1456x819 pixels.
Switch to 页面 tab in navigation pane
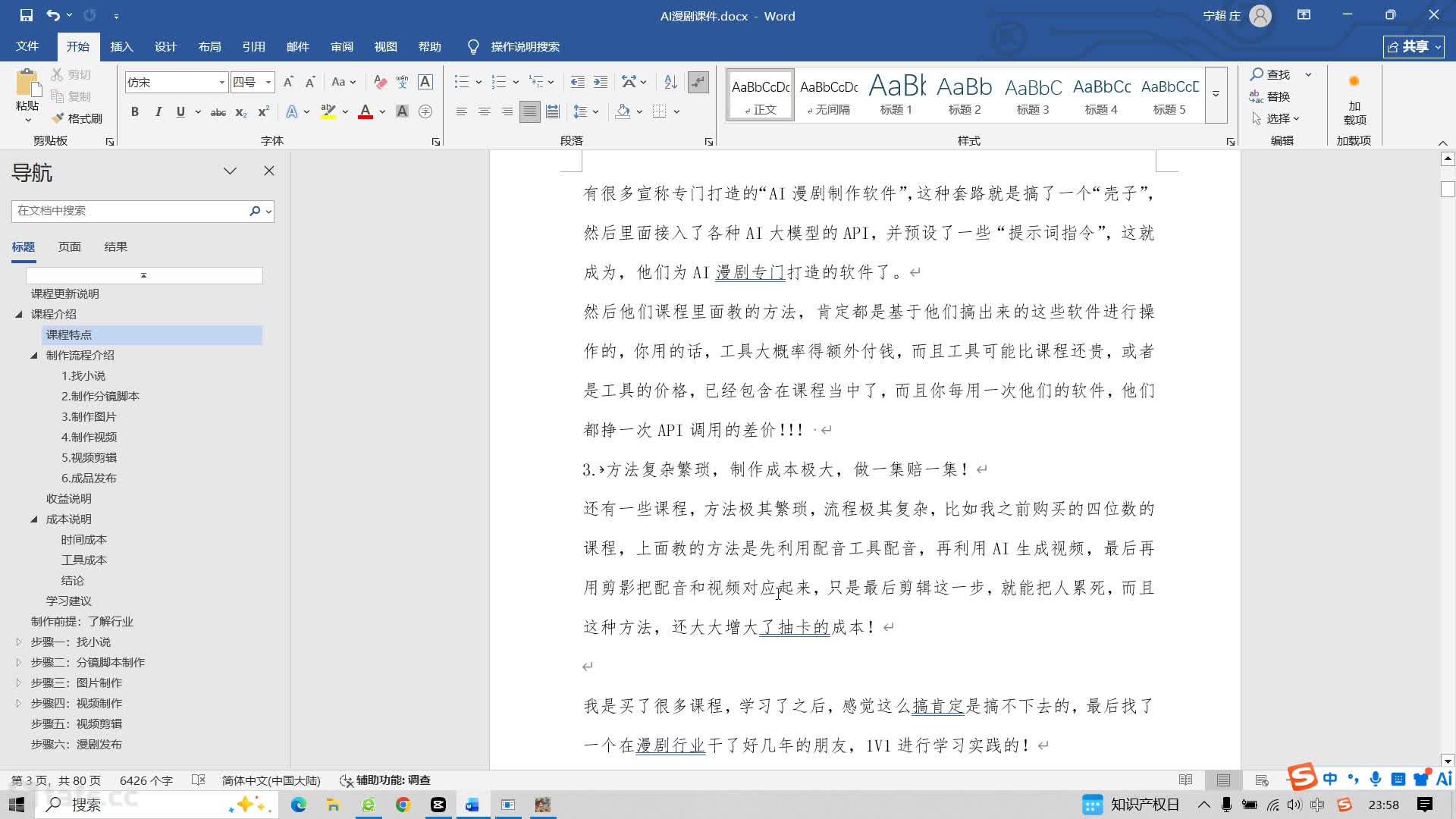point(69,246)
